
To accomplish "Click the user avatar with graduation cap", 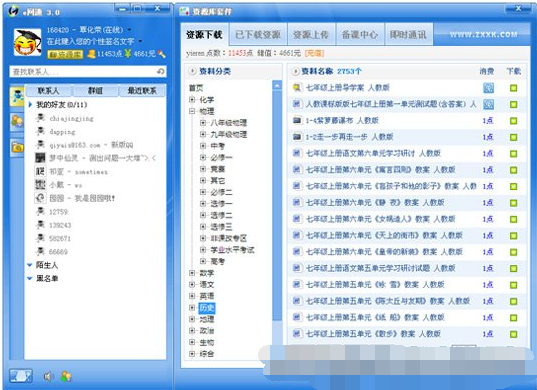I will [x=27, y=42].
